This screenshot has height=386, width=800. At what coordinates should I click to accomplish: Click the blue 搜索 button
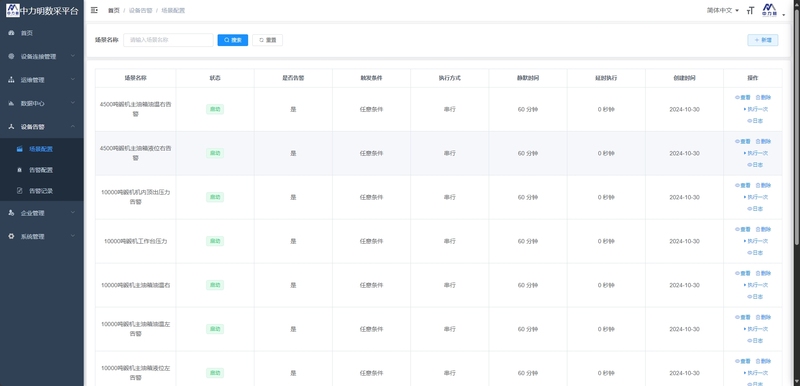click(233, 40)
